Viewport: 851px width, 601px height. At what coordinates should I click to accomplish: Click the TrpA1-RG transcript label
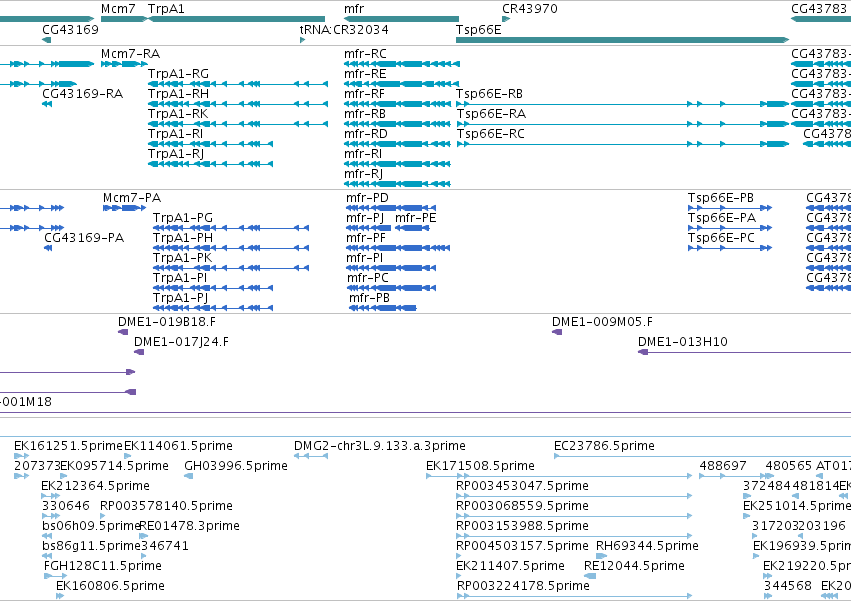[x=179, y=74]
